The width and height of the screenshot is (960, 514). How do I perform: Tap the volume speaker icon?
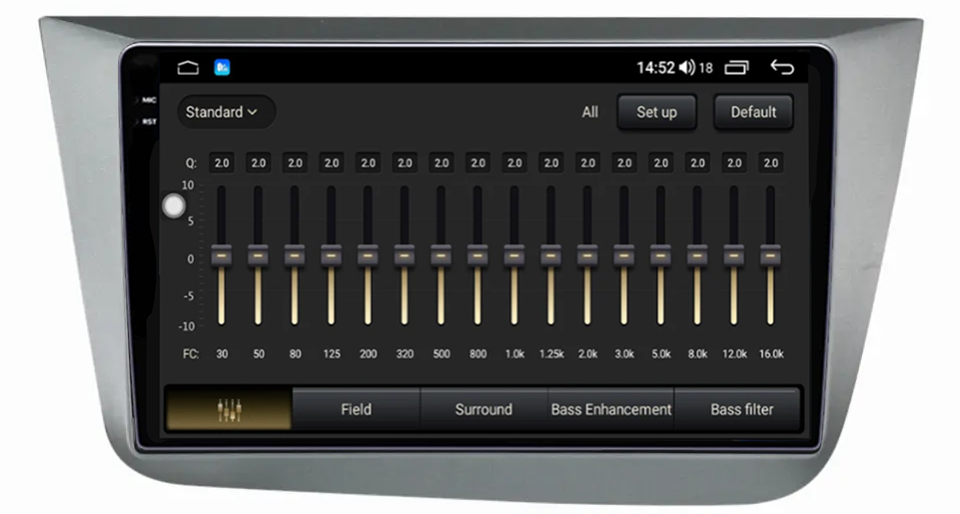point(686,68)
